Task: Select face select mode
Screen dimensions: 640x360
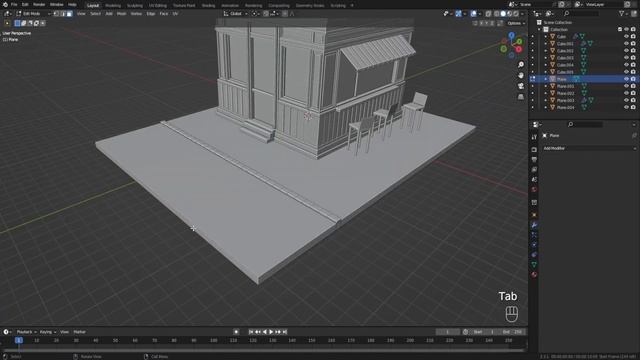Action: click(x=69, y=13)
